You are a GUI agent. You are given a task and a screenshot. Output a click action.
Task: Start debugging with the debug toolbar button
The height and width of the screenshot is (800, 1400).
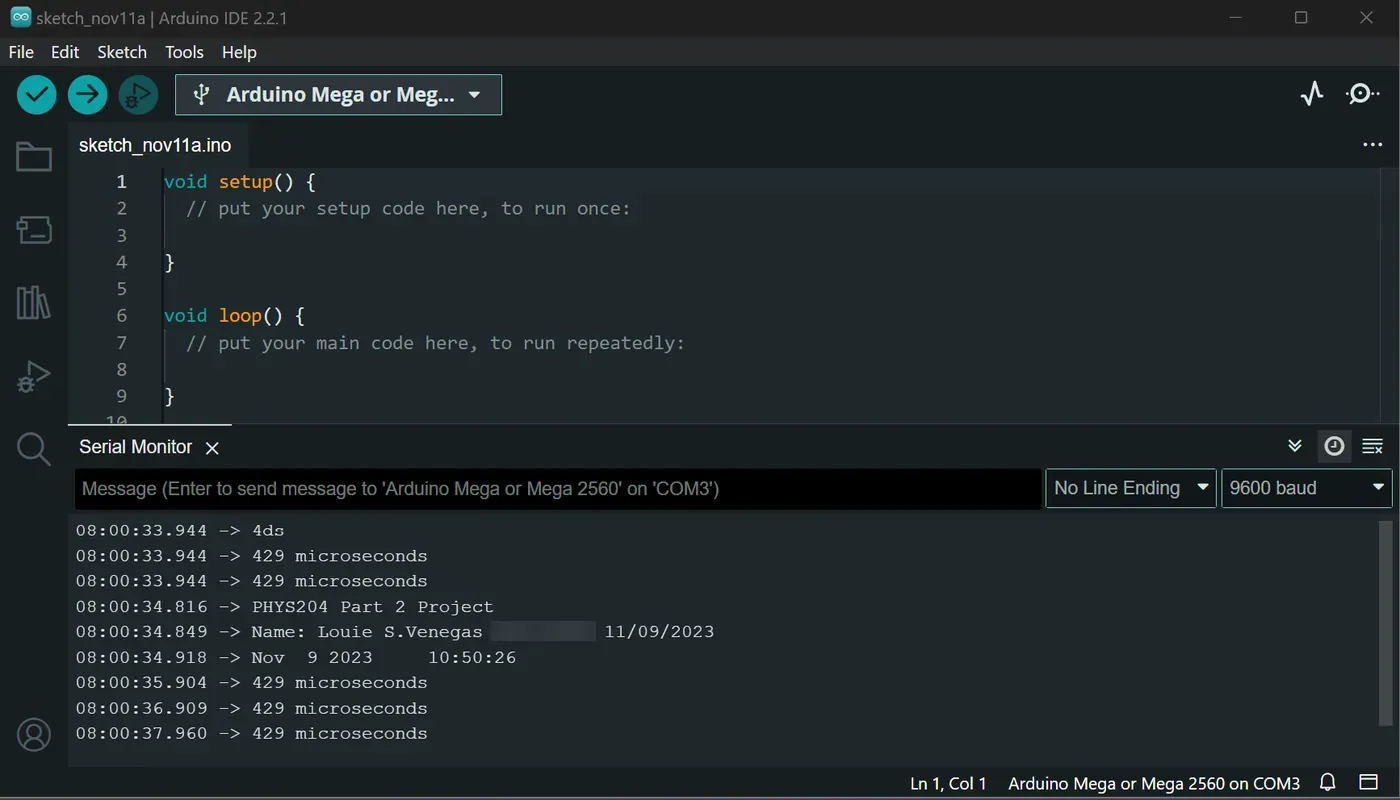click(138, 95)
